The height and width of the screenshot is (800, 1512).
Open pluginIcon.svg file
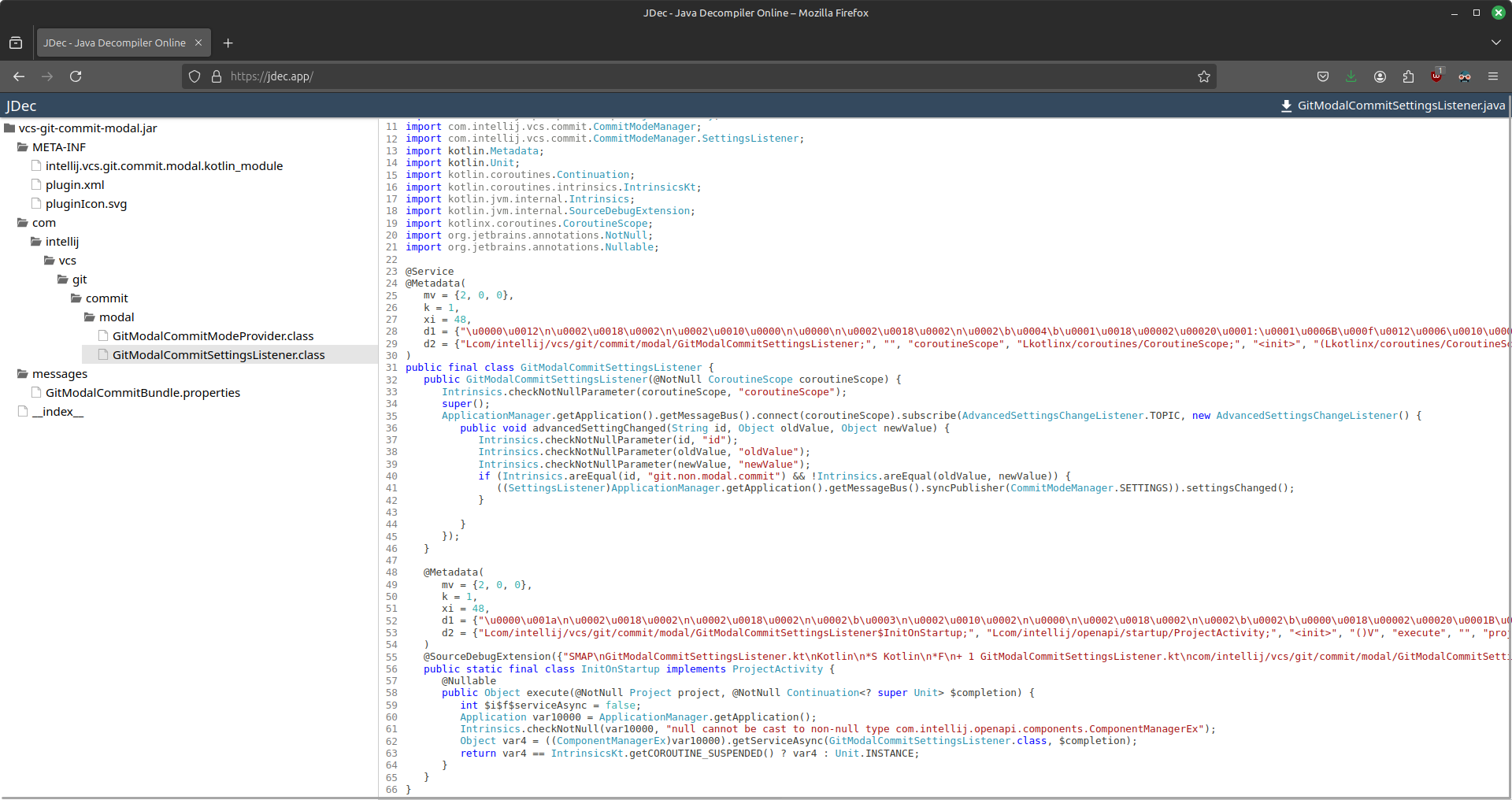click(86, 204)
